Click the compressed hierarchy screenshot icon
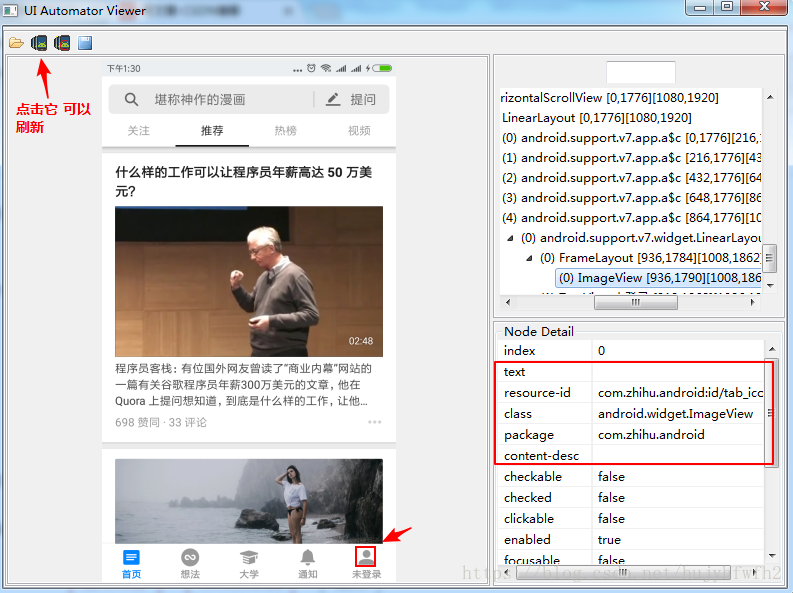The height and width of the screenshot is (593, 793). (x=62, y=43)
